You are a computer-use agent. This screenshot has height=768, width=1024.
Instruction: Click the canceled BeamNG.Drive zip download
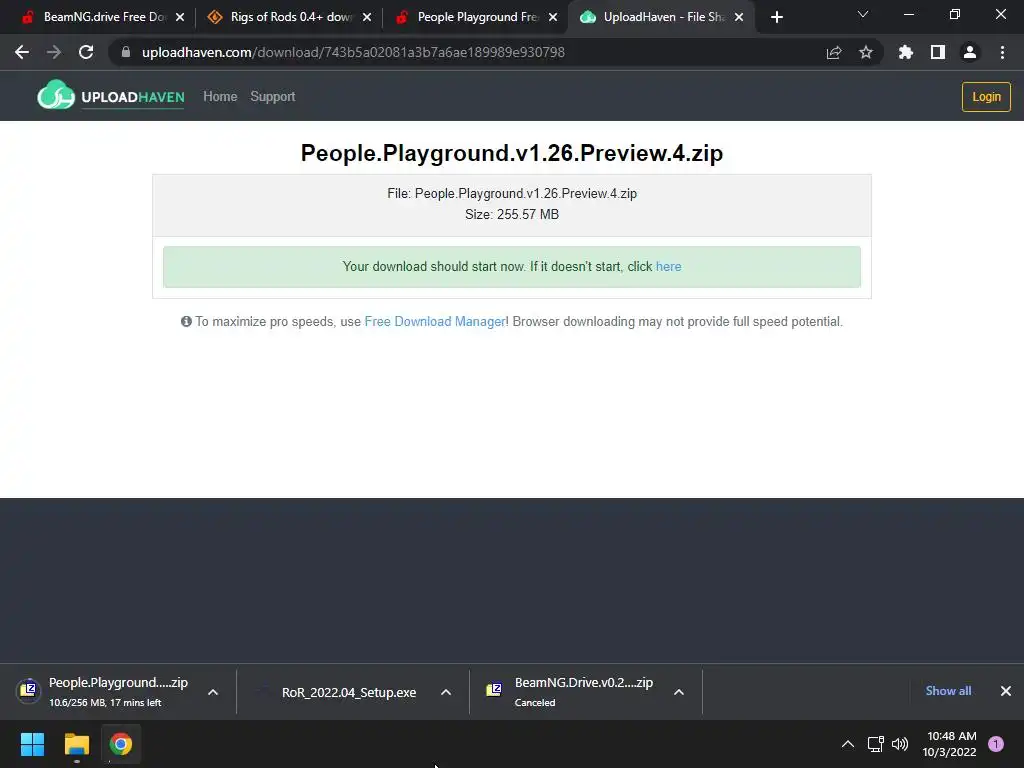click(569, 691)
